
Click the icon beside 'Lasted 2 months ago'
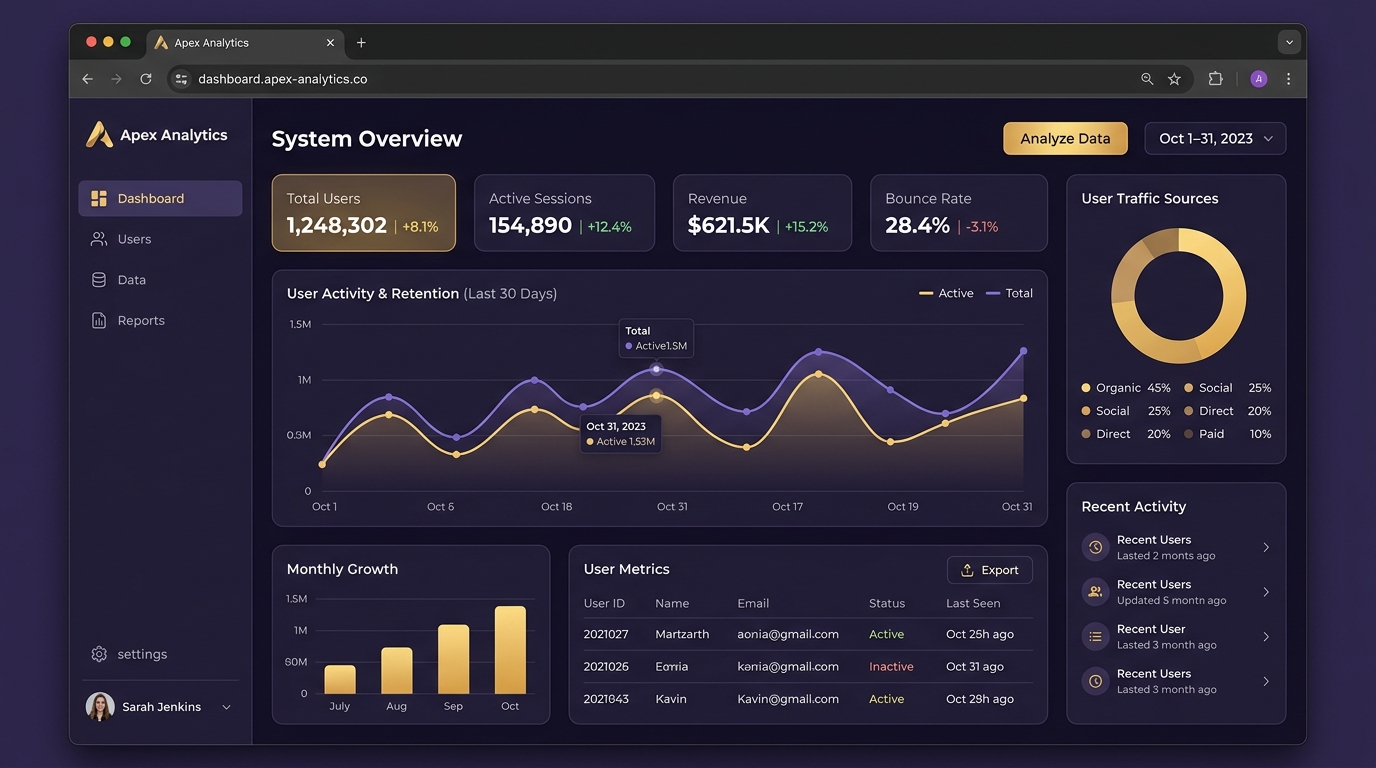(x=1096, y=548)
